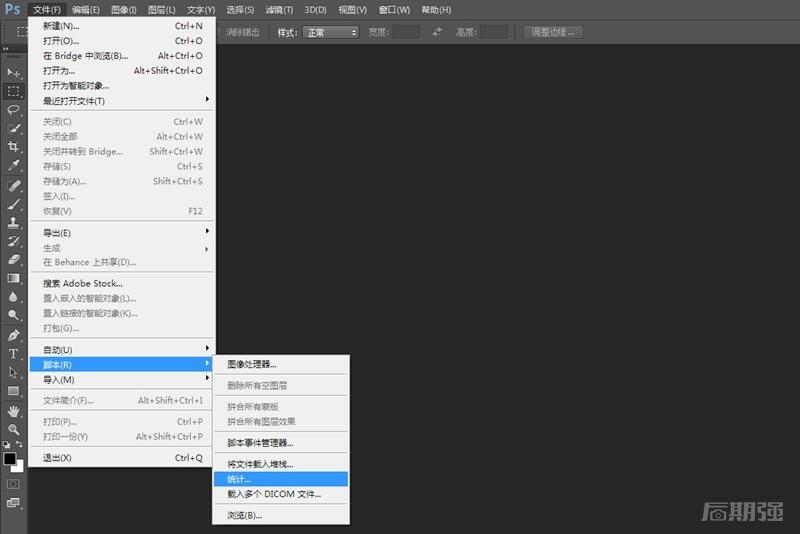The width and height of the screenshot is (800, 534).
Task: Choose 浏览(B) in scripts submenu
Action: [281, 515]
